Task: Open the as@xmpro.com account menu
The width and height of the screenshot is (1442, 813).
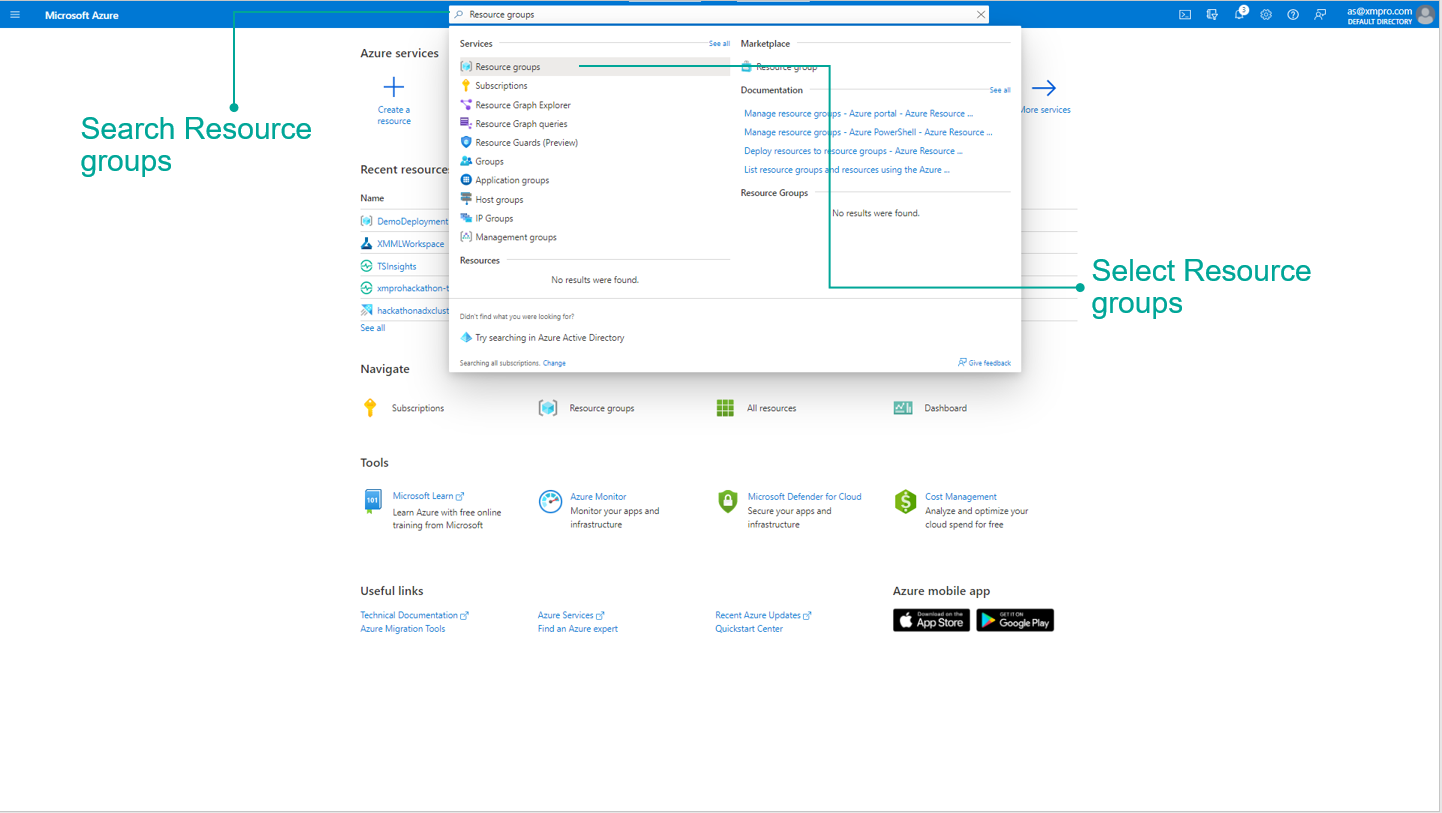Action: [1391, 15]
